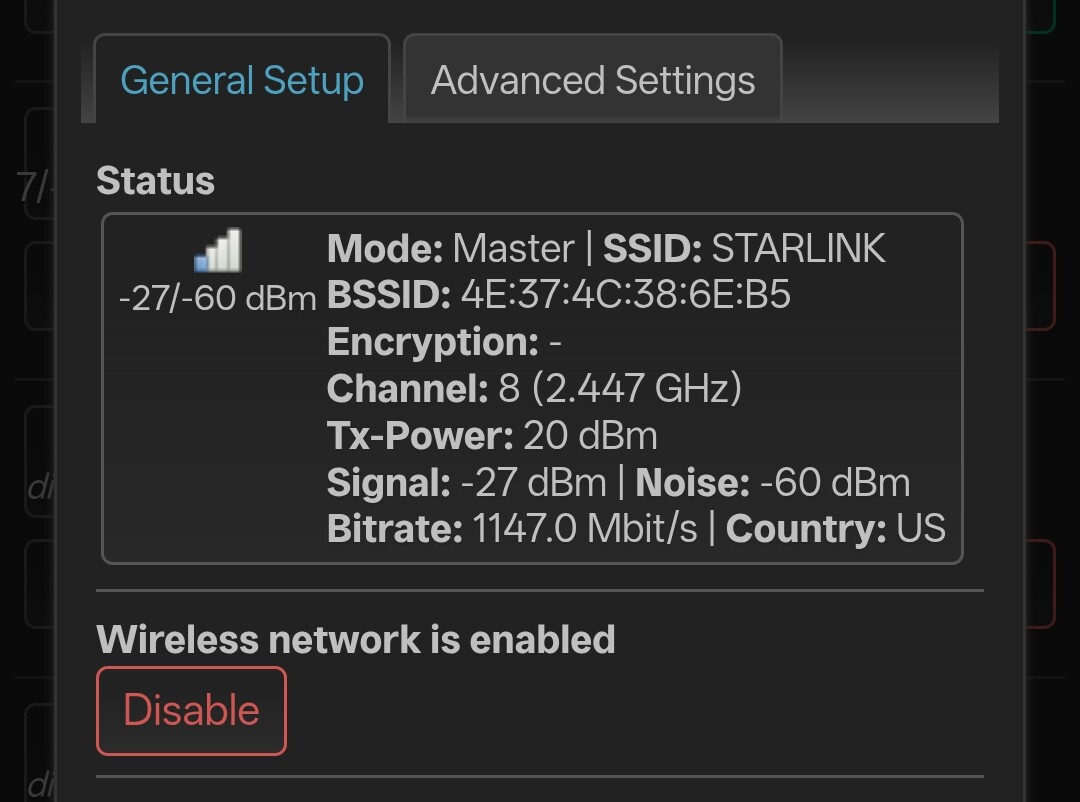Select the Channel 8 (2.447 GHz) line
Viewport: 1080px width, 802px height.
[x=534, y=388]
